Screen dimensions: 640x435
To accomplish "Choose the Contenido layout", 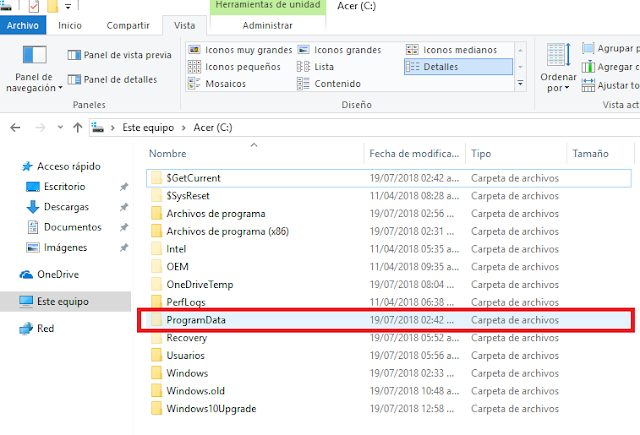I will click(x=329, y=84).
